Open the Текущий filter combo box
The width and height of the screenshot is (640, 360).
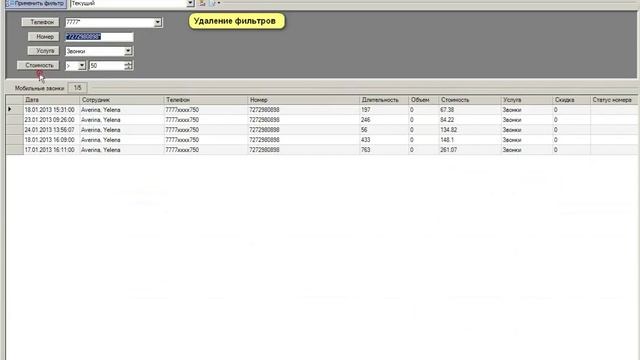(190, 3)
